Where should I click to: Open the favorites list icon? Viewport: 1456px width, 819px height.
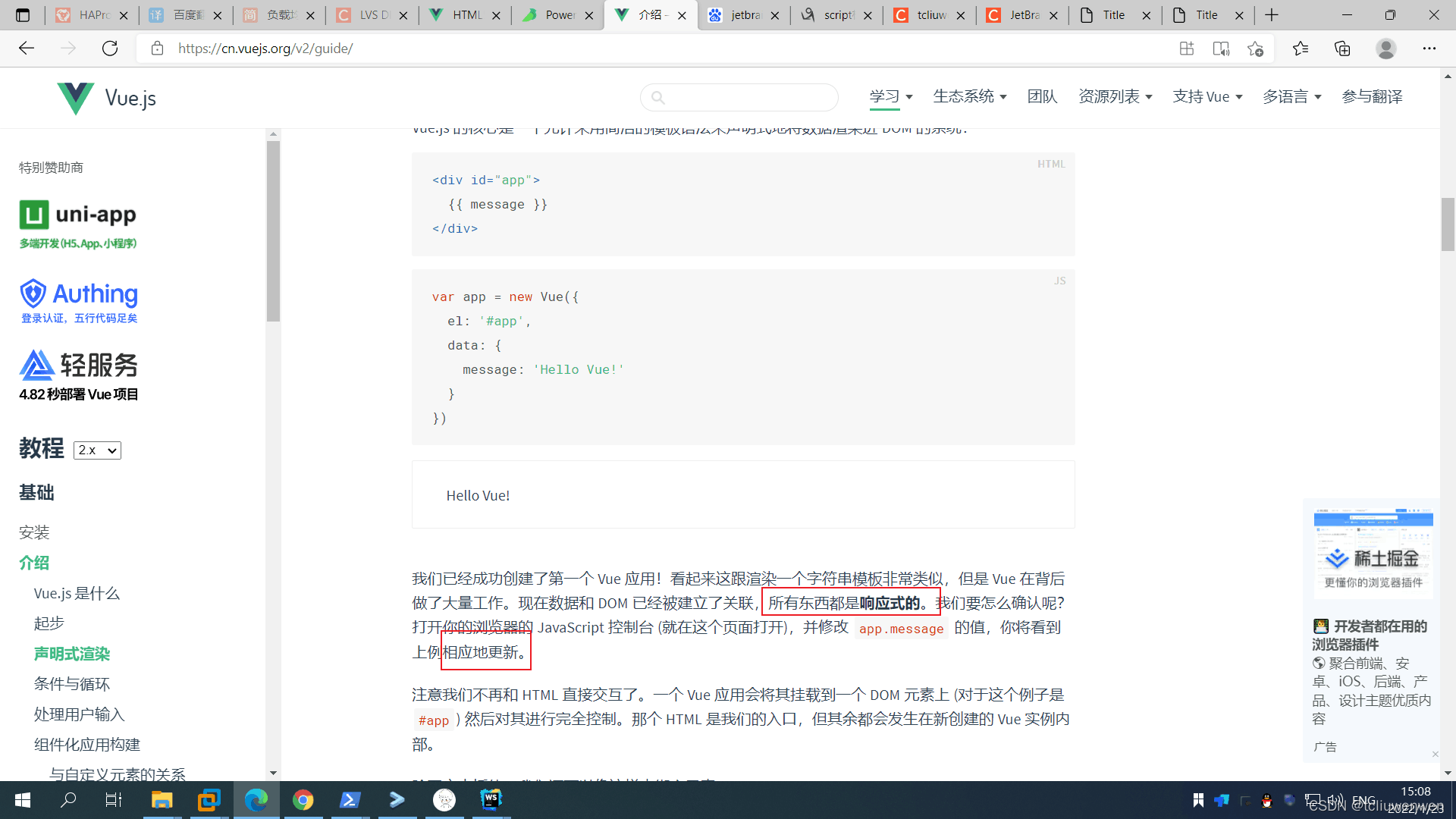[1301, 49]
